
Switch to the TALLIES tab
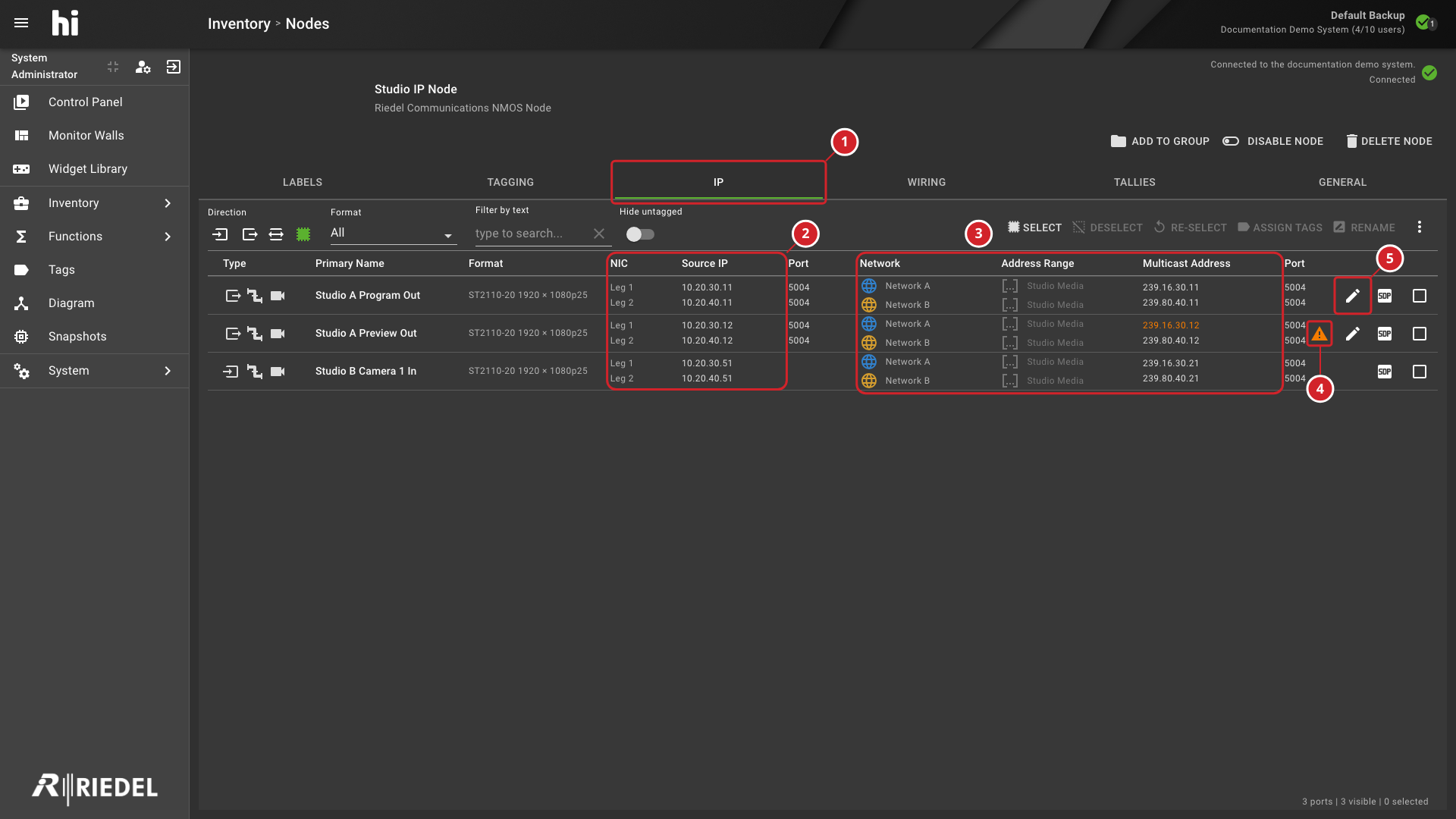click(1134, 182)
